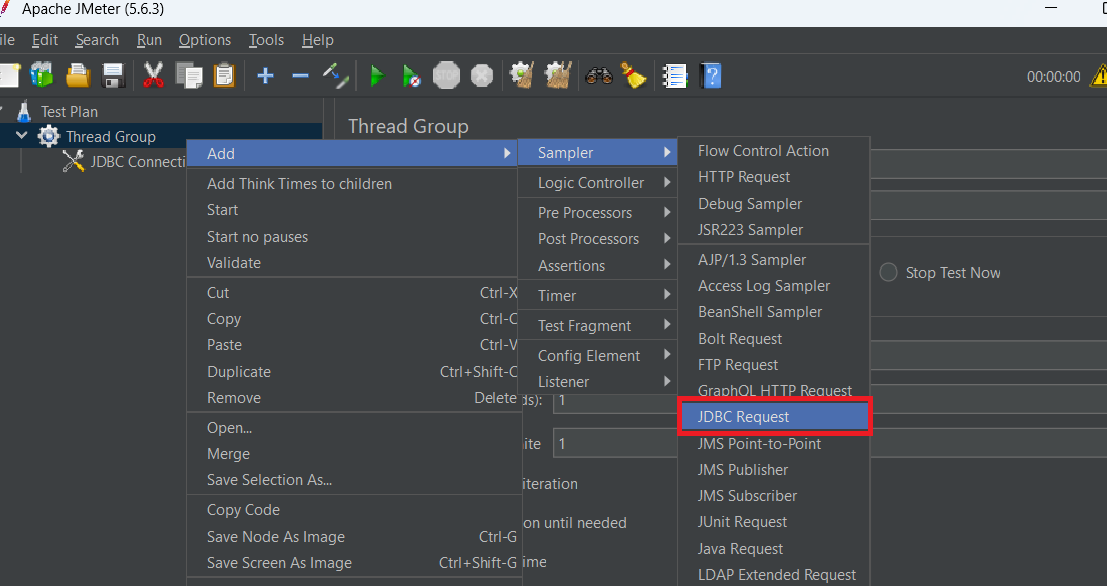Click the Copy toolbar icon
Image resolution: width=1107 pixels, height=586 pixels.
pos(189,75)
